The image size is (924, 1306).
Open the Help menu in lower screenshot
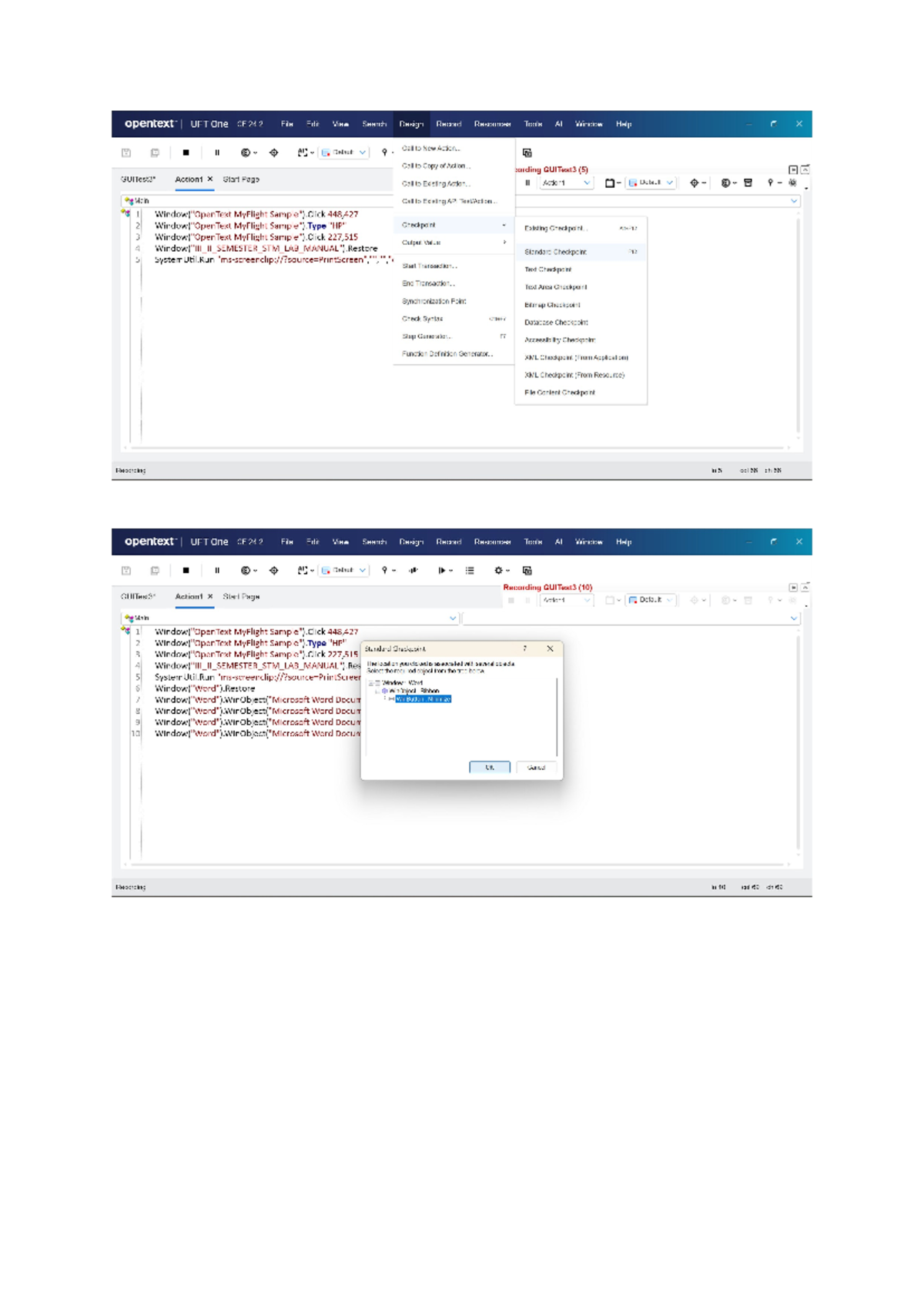click(x=624, y=542)
